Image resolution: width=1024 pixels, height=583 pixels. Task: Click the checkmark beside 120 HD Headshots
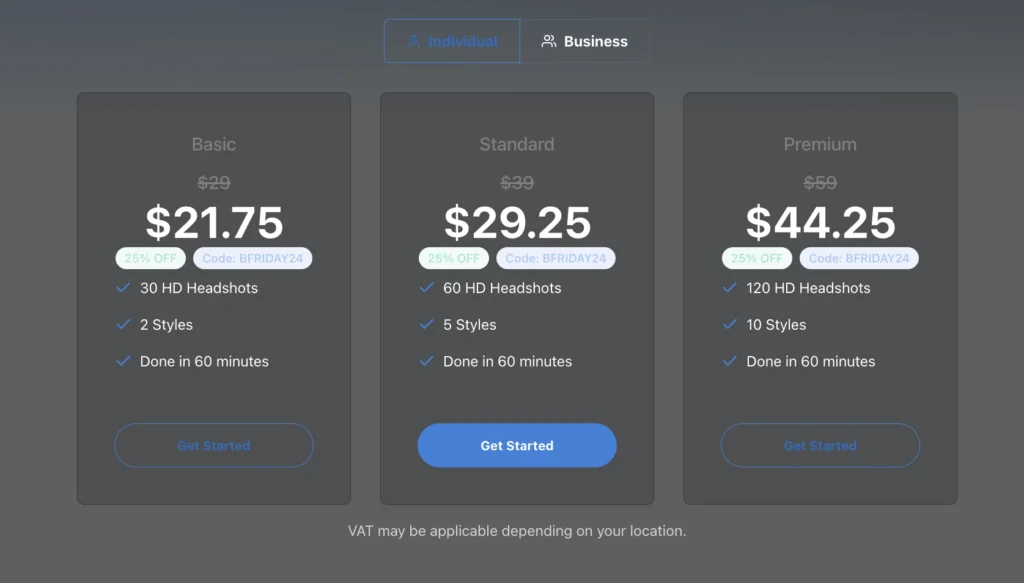click(729, 288)
